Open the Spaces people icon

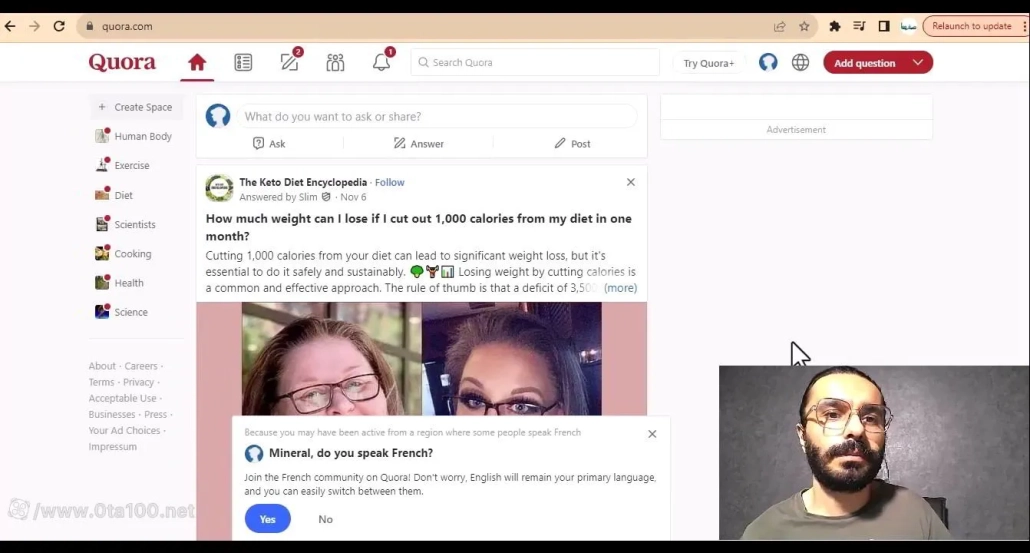(x=335, y=62)
